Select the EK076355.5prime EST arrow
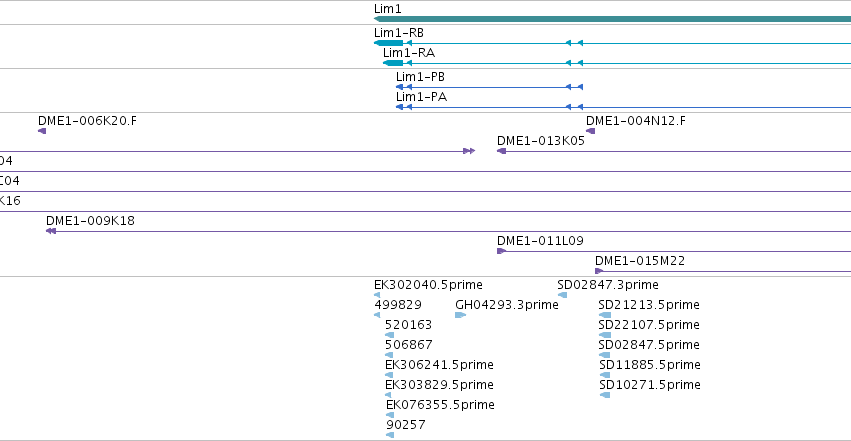The height and width of the screenshot is (441, 851). point(390,416)
